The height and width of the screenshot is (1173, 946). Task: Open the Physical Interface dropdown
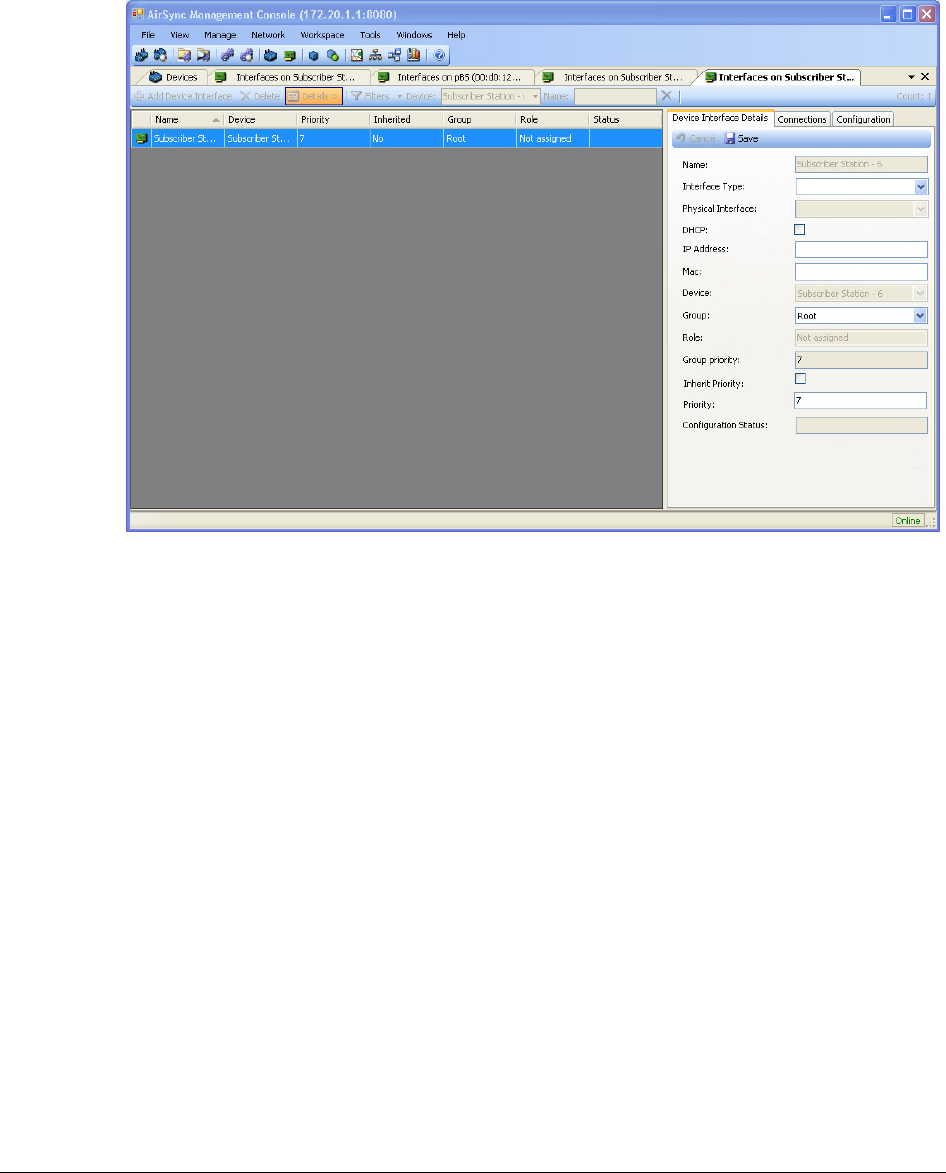click(921, 209)
